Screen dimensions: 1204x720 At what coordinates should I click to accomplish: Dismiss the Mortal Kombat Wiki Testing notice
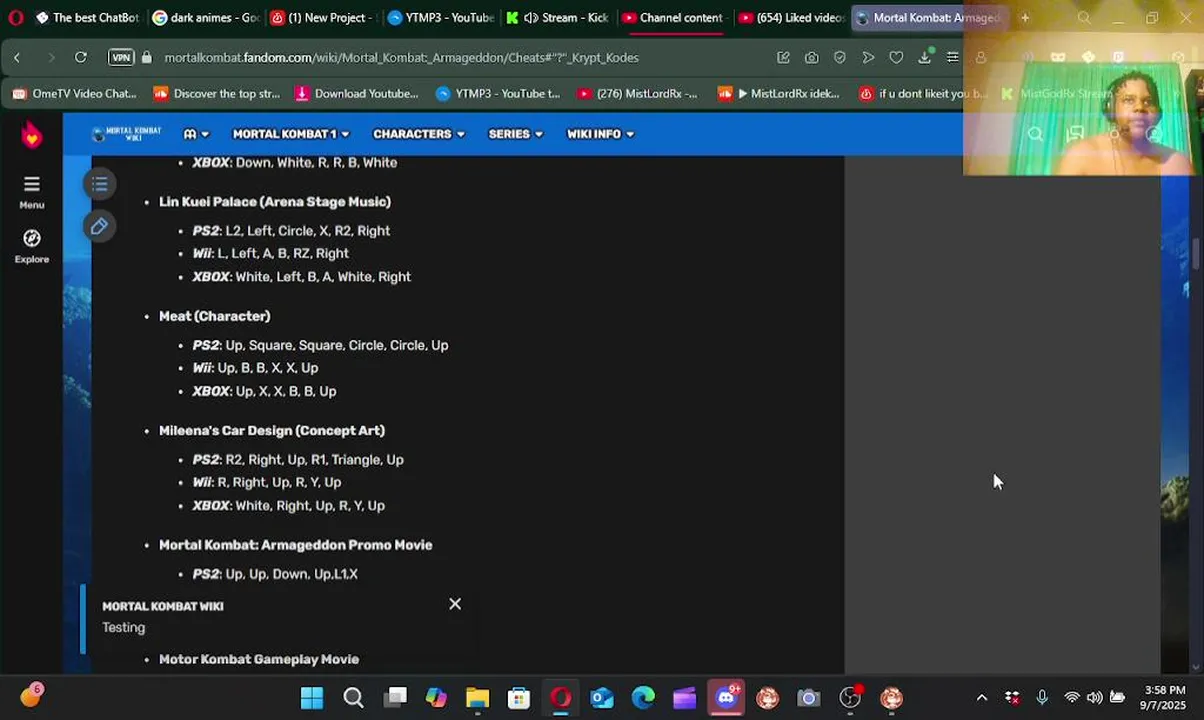455,604
